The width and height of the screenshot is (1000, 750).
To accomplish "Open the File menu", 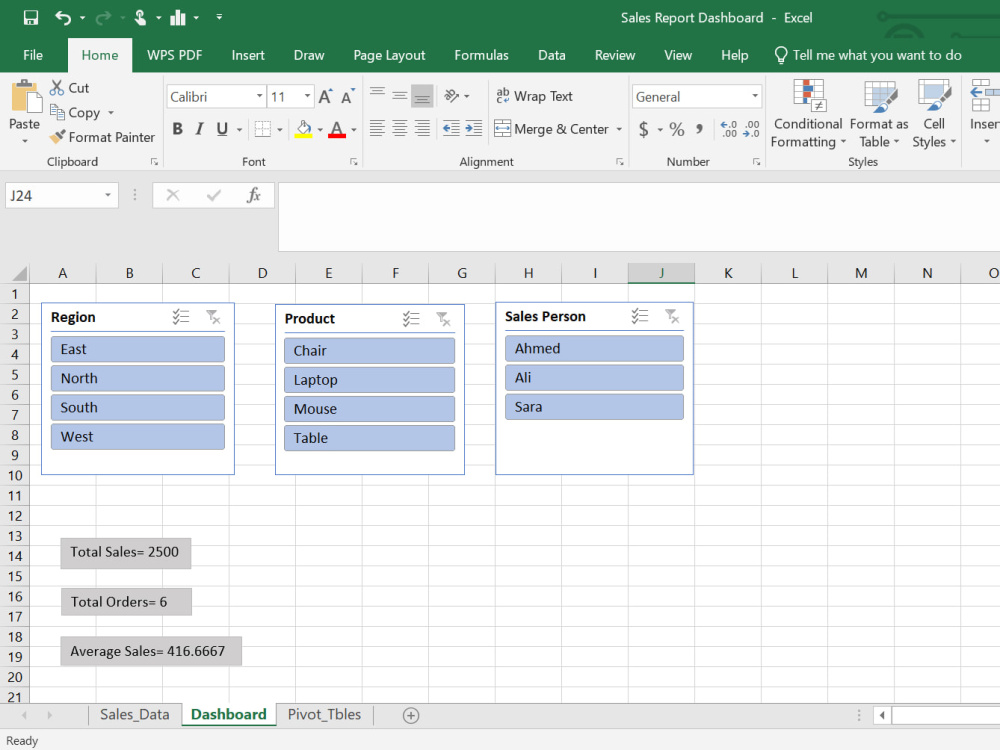I will coord(33,55).
